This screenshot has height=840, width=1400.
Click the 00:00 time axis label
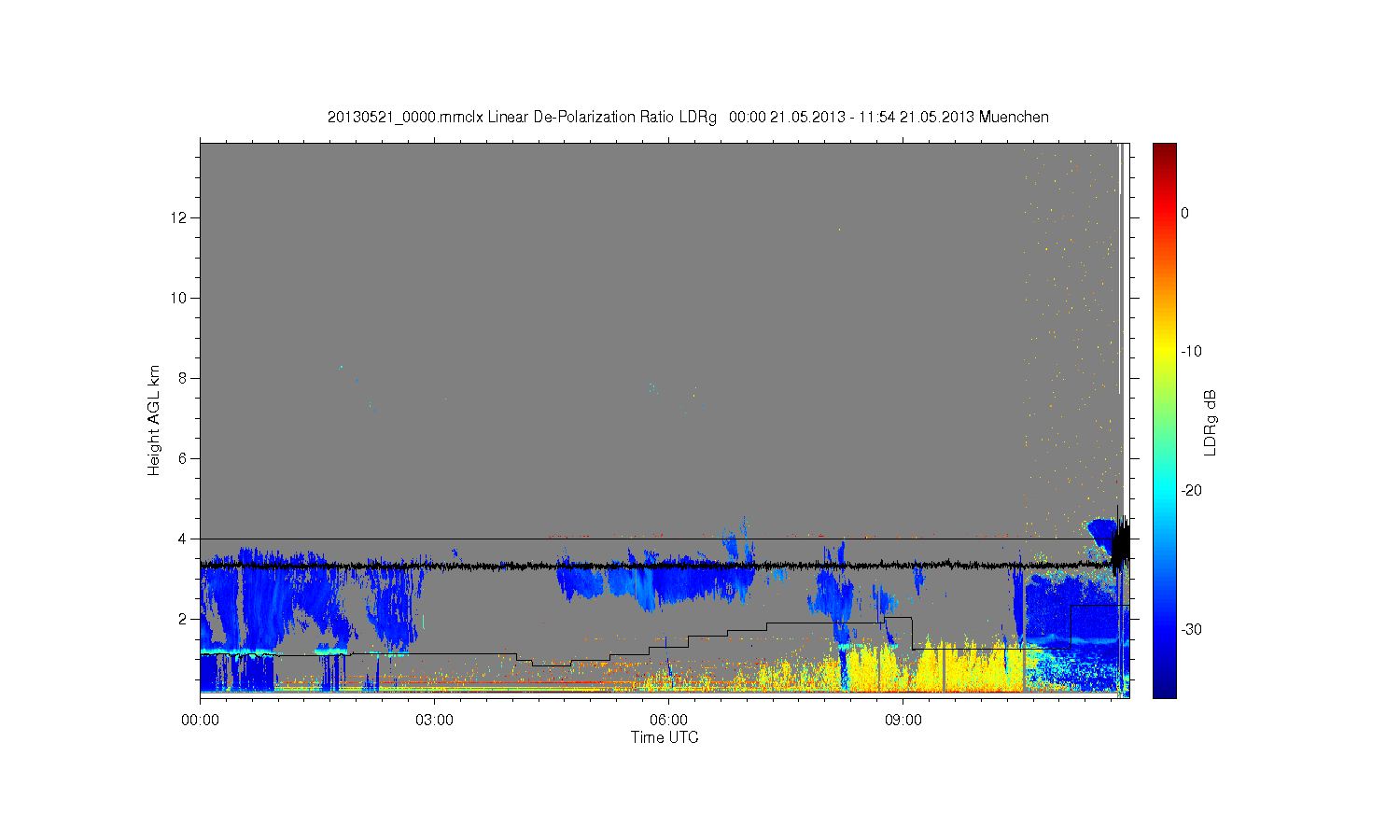[200, 720]
